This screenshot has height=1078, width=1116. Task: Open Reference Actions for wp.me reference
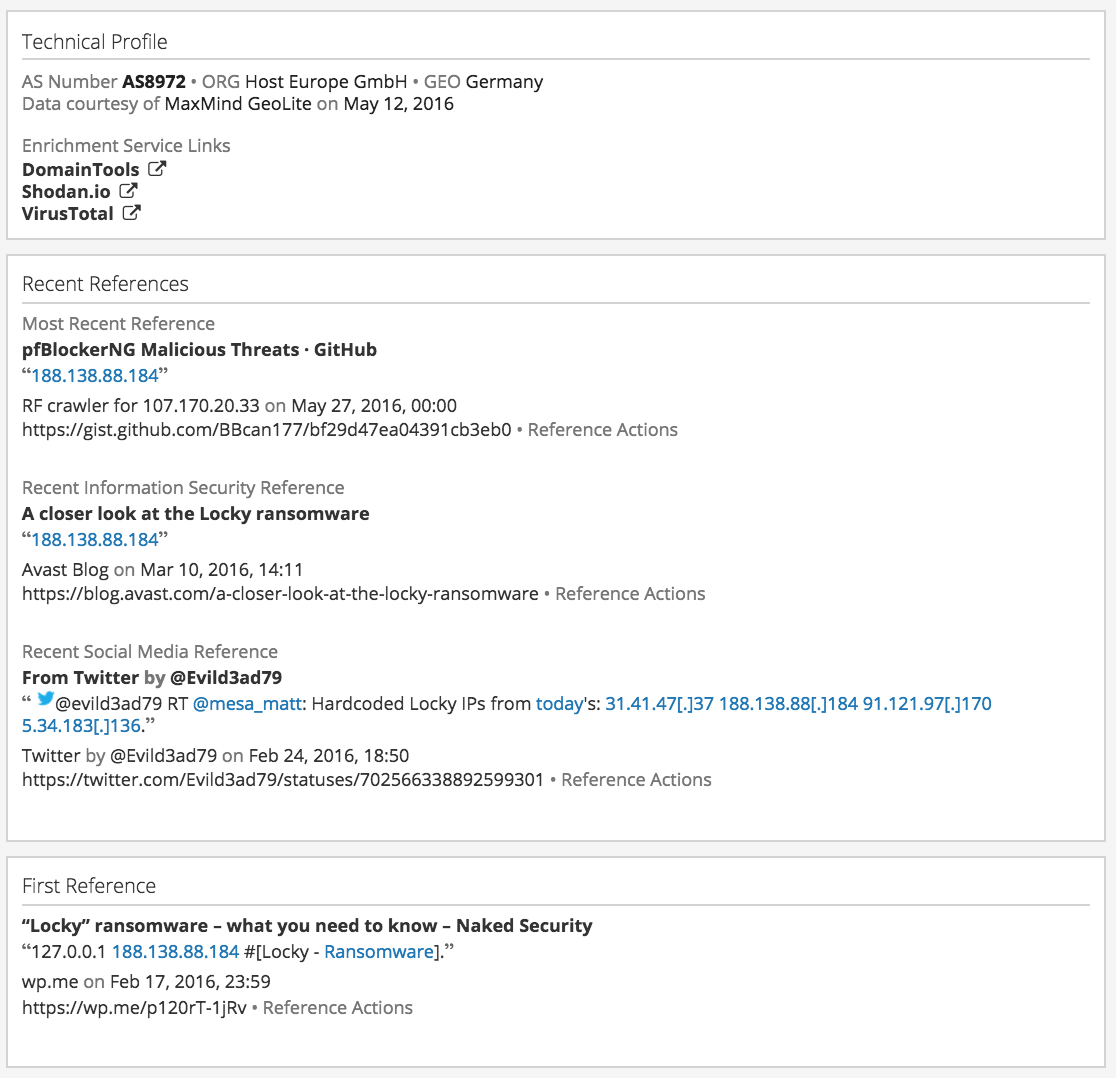338,1008
